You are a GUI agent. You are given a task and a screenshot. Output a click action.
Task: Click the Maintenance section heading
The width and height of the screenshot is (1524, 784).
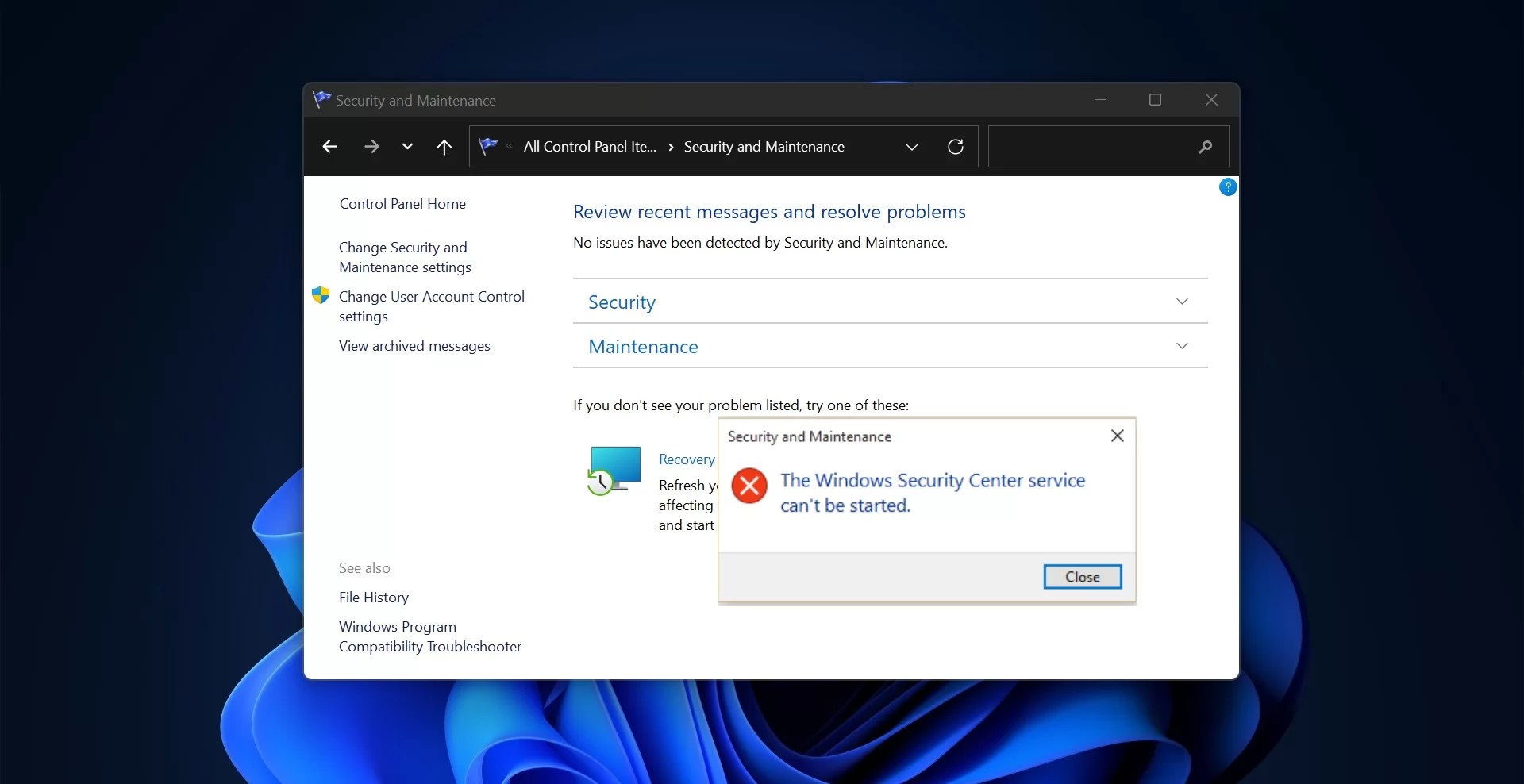(x=643, y=347)
